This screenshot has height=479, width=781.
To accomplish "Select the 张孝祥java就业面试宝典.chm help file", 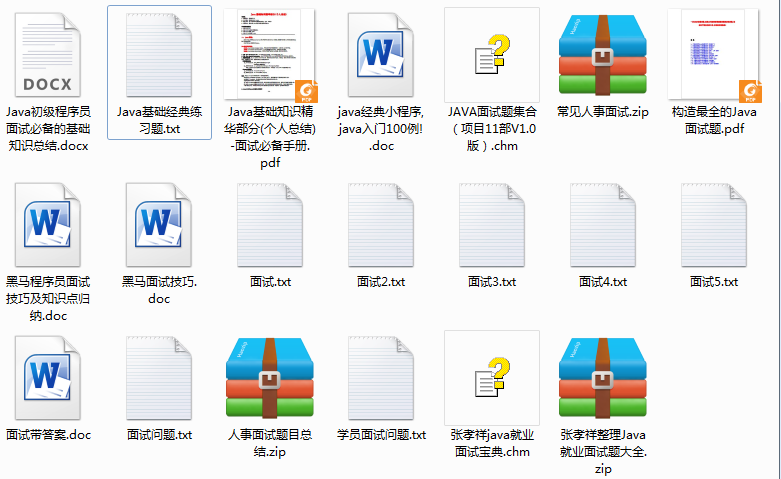I will [x=492, y=378].
